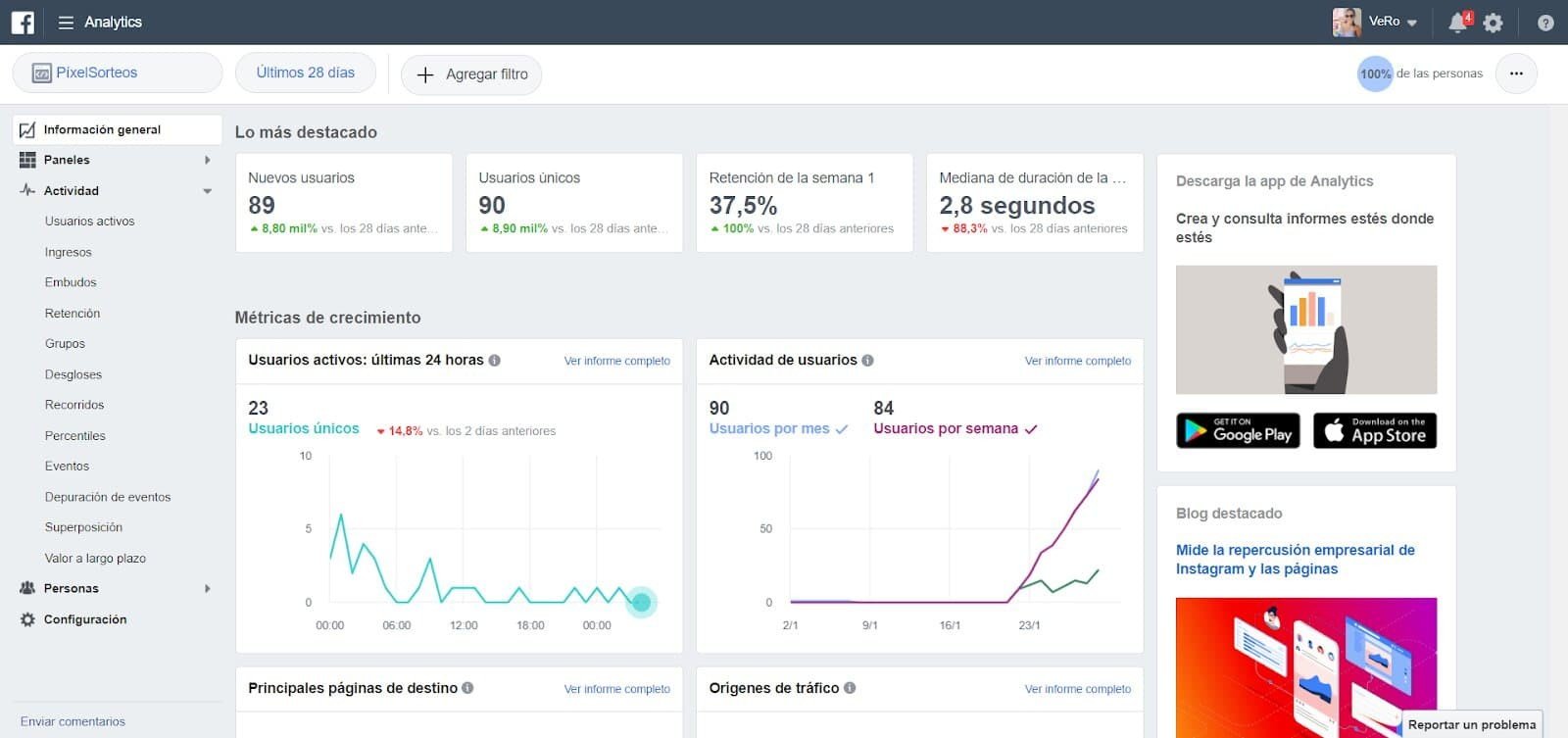Open Ingresos in sidebar

pyautogui.click(x=68, y=252)
